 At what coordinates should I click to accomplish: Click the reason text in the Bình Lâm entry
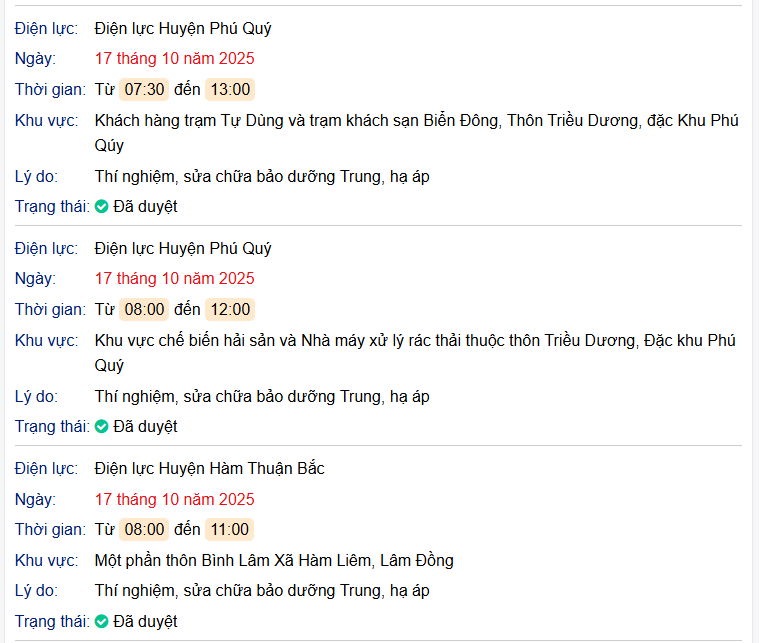click(262, 591)
